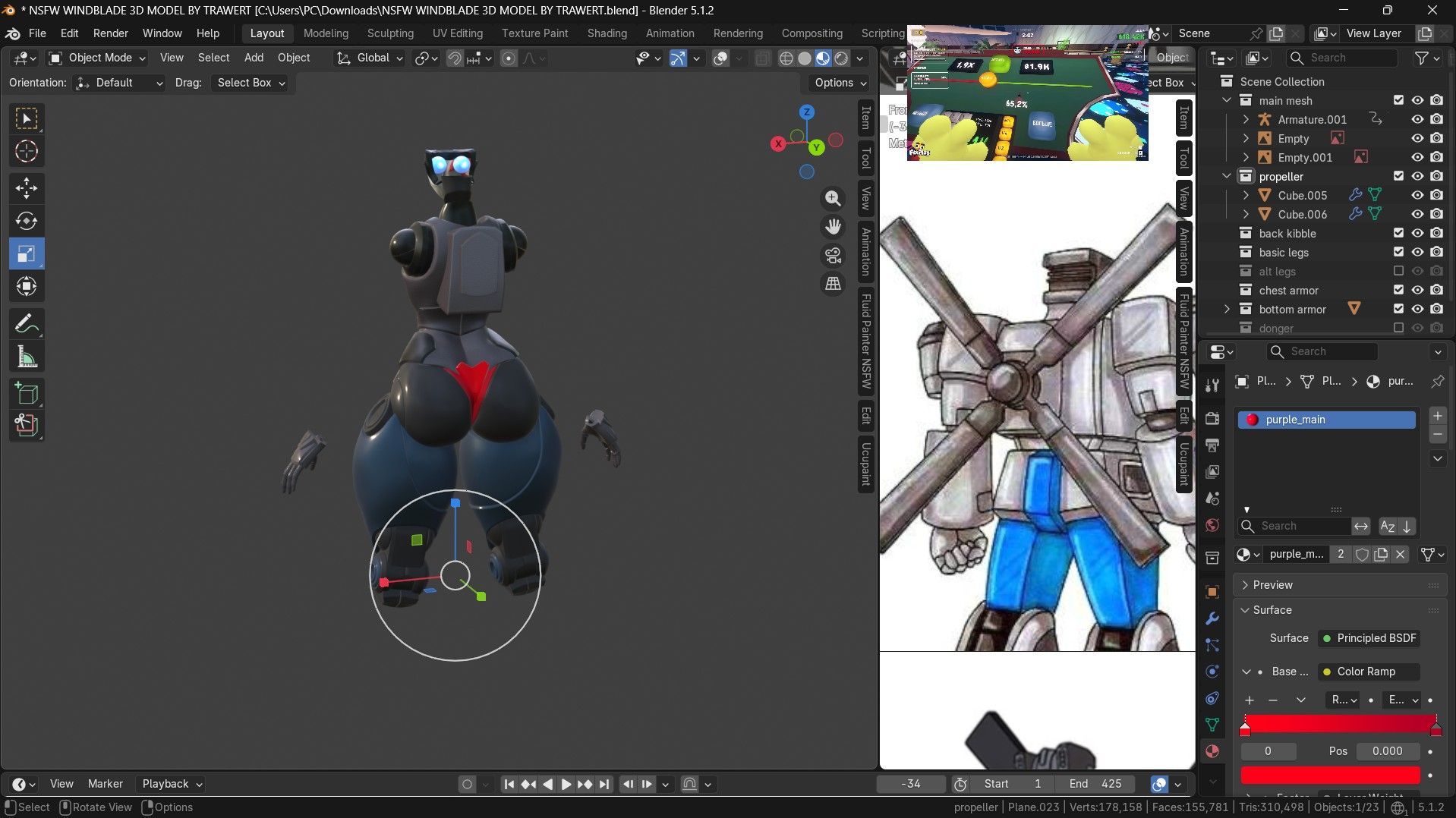1456x818 pixels.
Task: Click the timeline play button
Action: coord(566,784)
